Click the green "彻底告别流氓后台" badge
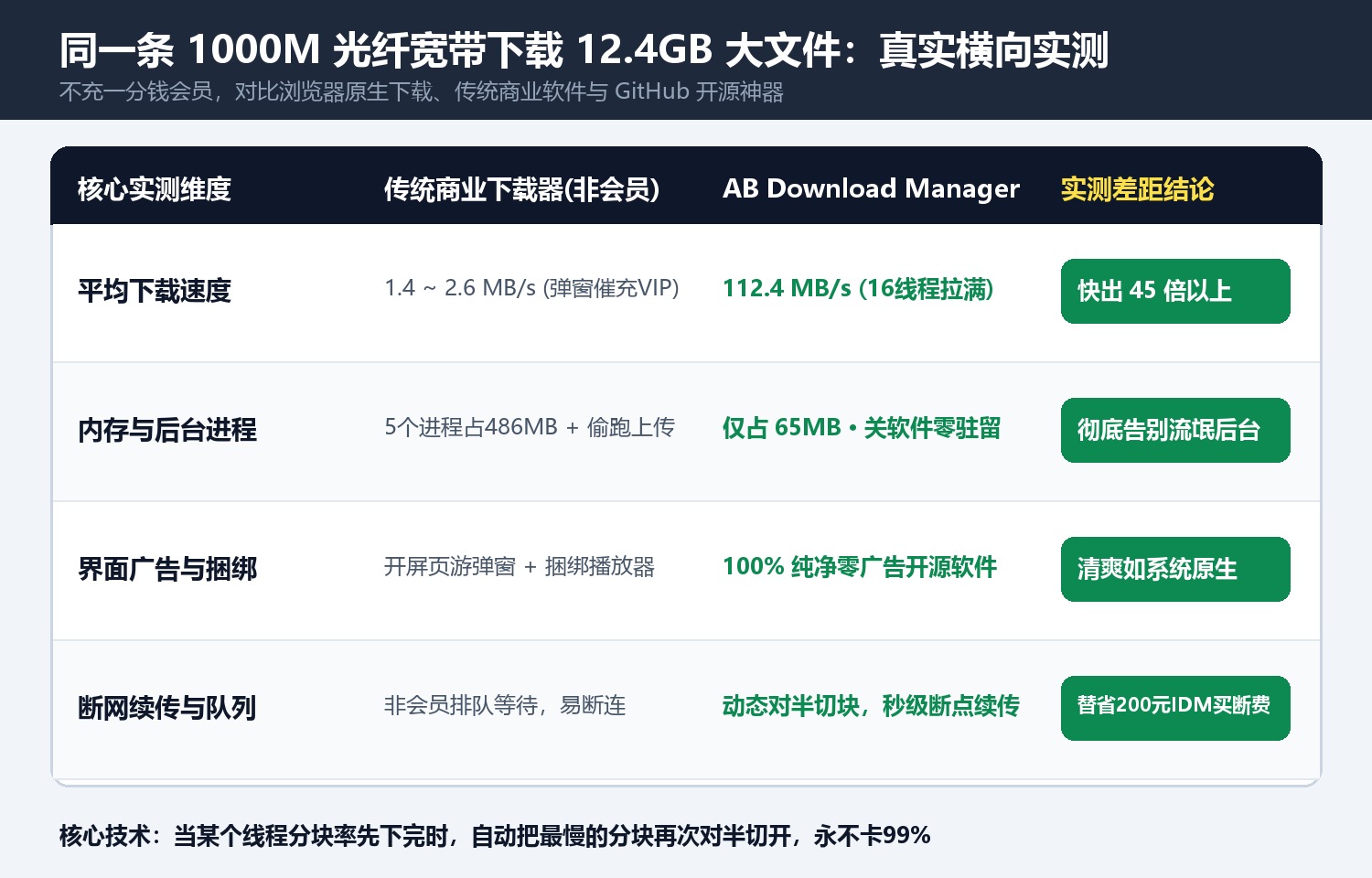 1175,430
